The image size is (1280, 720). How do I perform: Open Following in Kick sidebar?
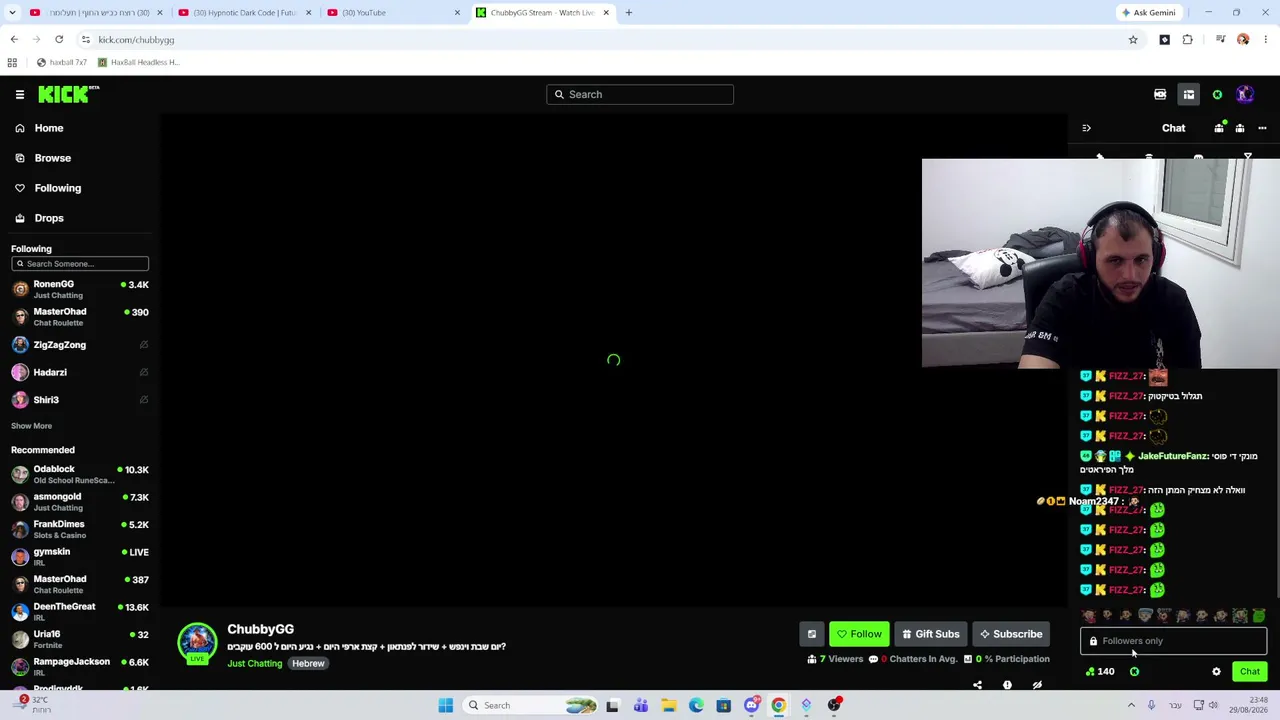pos(47,188)
